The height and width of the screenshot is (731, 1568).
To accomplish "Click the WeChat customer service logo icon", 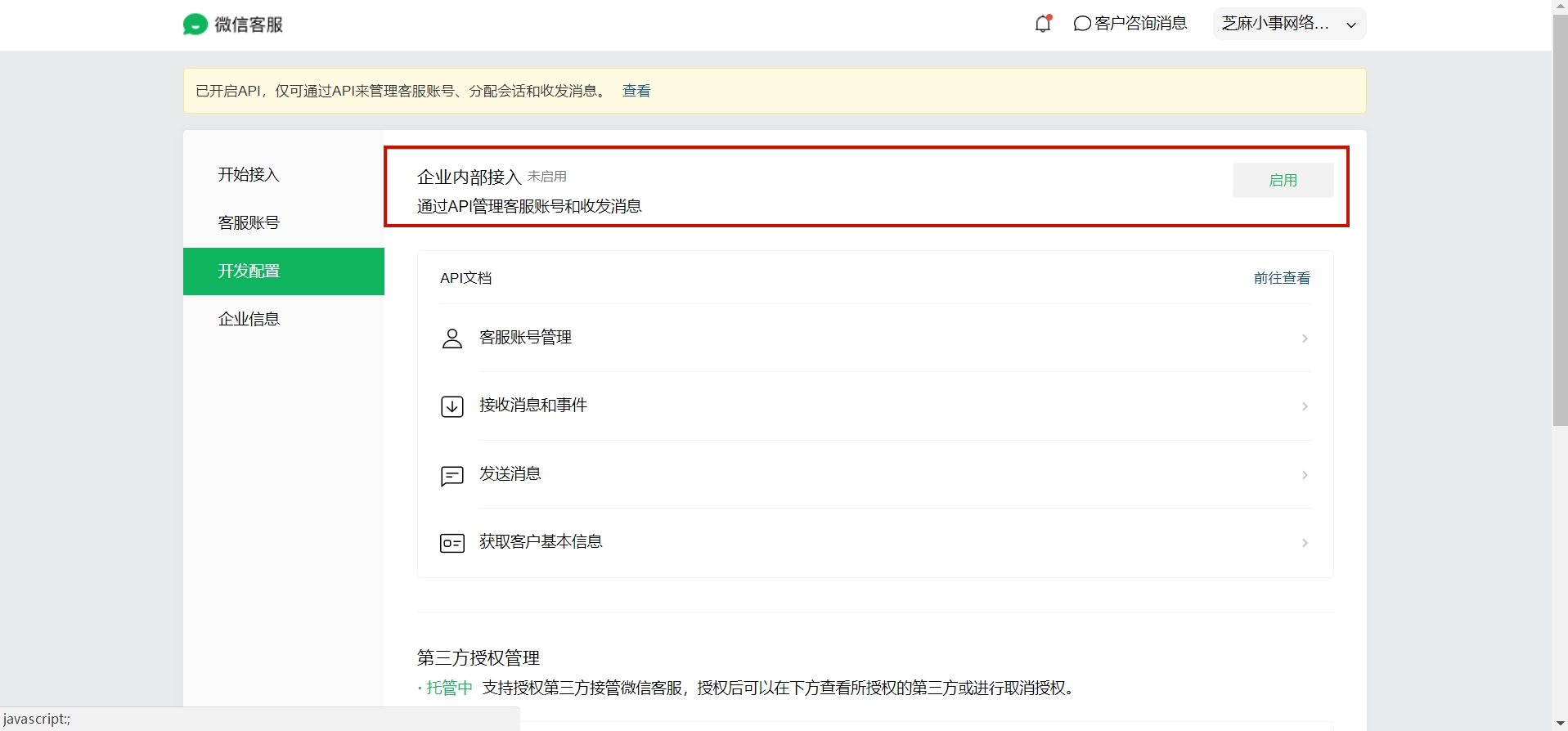I will coord(195,25).
